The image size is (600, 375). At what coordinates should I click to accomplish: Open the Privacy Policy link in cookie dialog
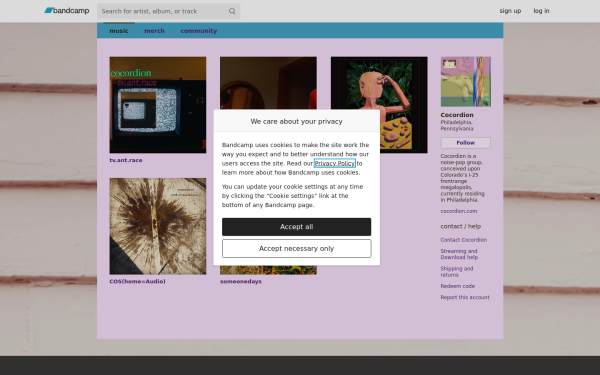pyautogui.click(x=334, y=163)
